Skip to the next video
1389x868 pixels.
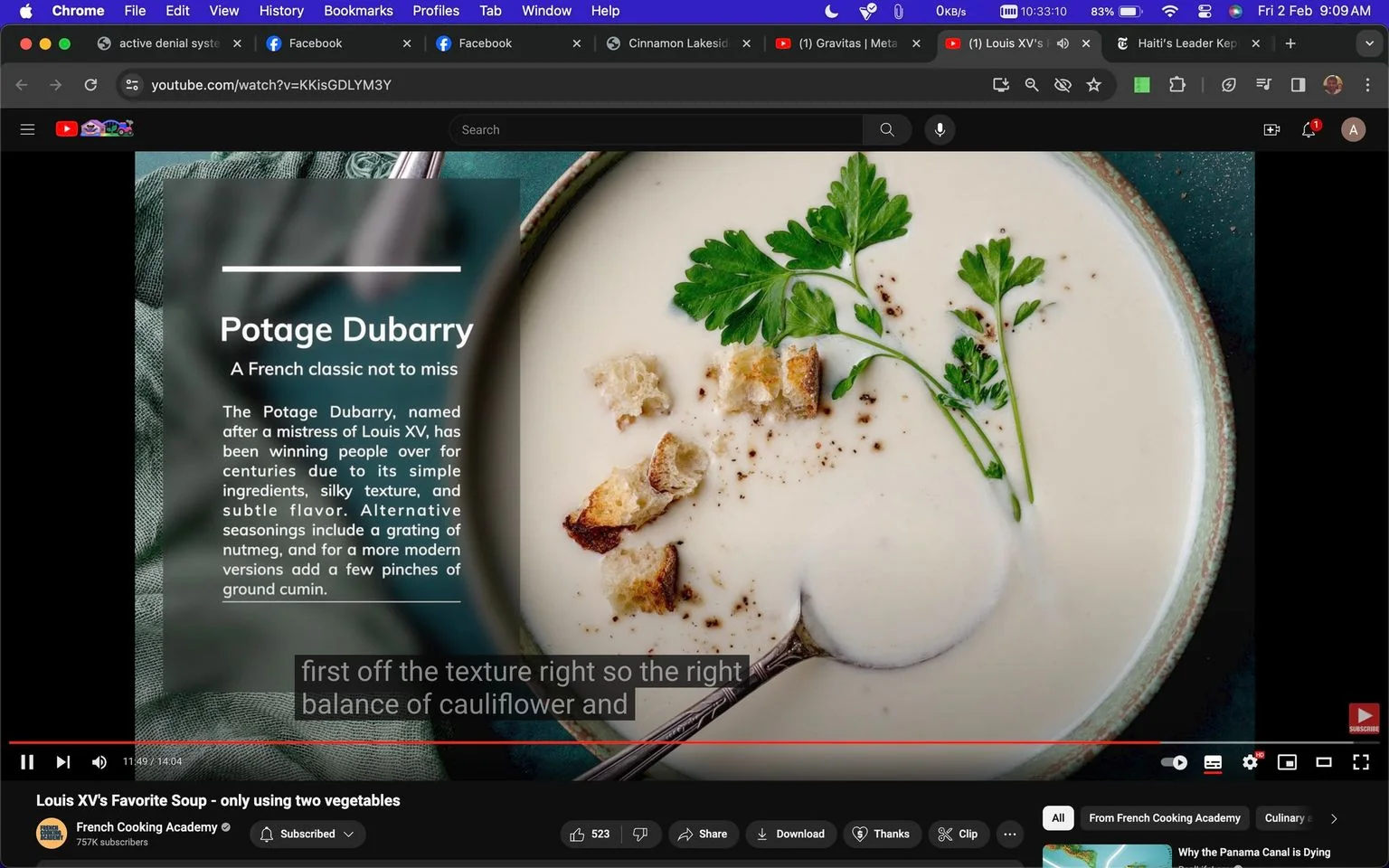pyautogui.click(x=62, y=762)
